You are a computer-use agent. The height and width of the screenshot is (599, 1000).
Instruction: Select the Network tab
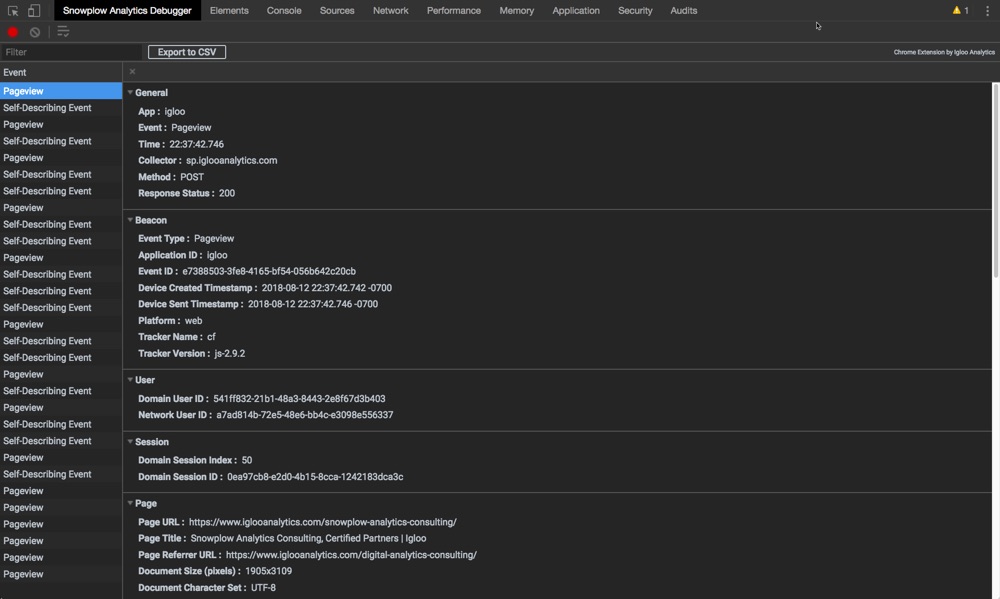pos(390,10)
